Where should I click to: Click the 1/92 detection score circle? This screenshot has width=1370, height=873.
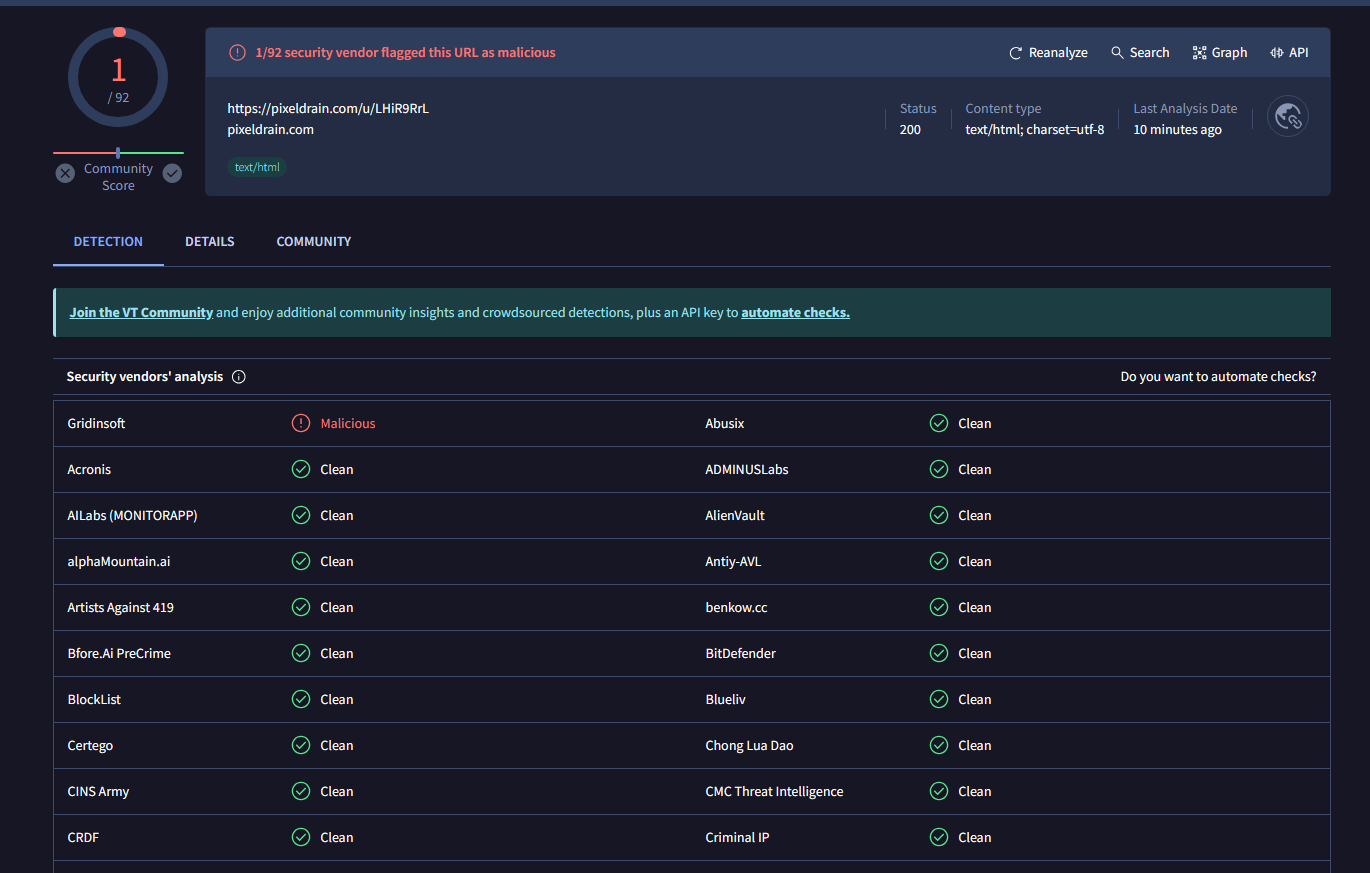coord(118,78)
